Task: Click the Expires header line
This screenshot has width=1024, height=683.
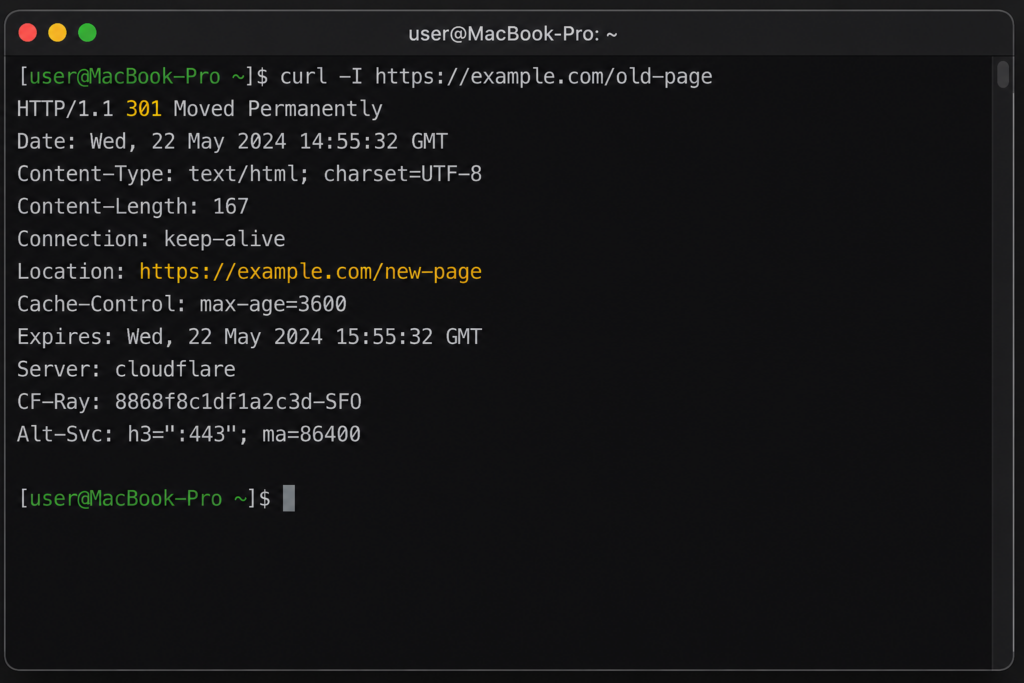Action: [x=249, y=337]
